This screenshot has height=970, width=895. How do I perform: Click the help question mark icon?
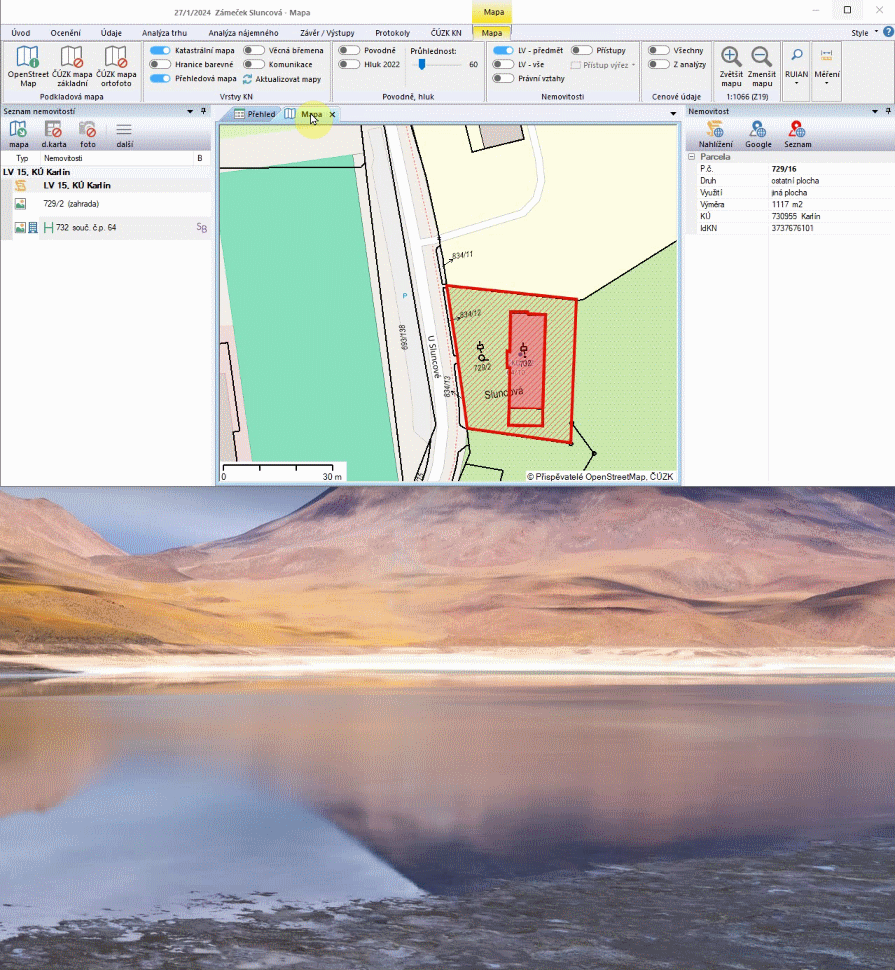tap(888, 32)
